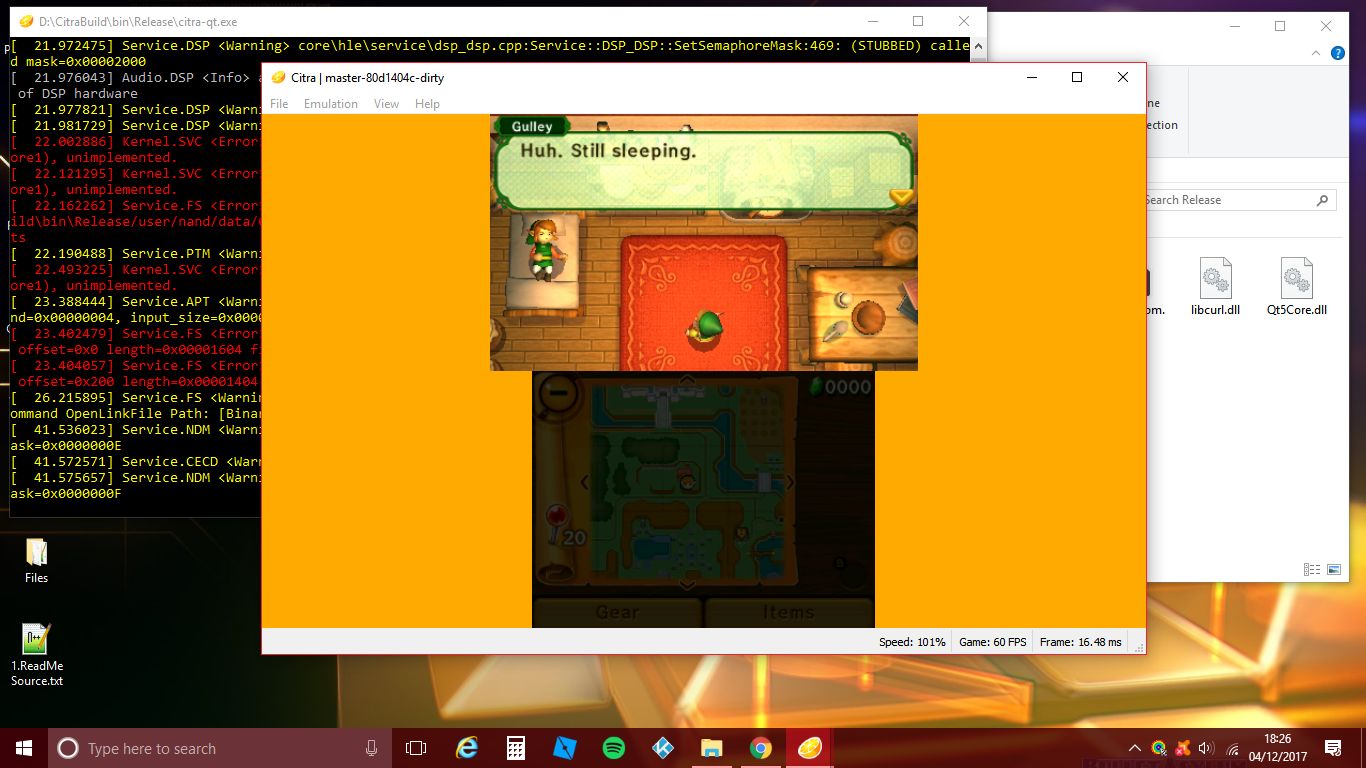Activate the taskbar microphone voice search
1366x768 pixels.
372,748
